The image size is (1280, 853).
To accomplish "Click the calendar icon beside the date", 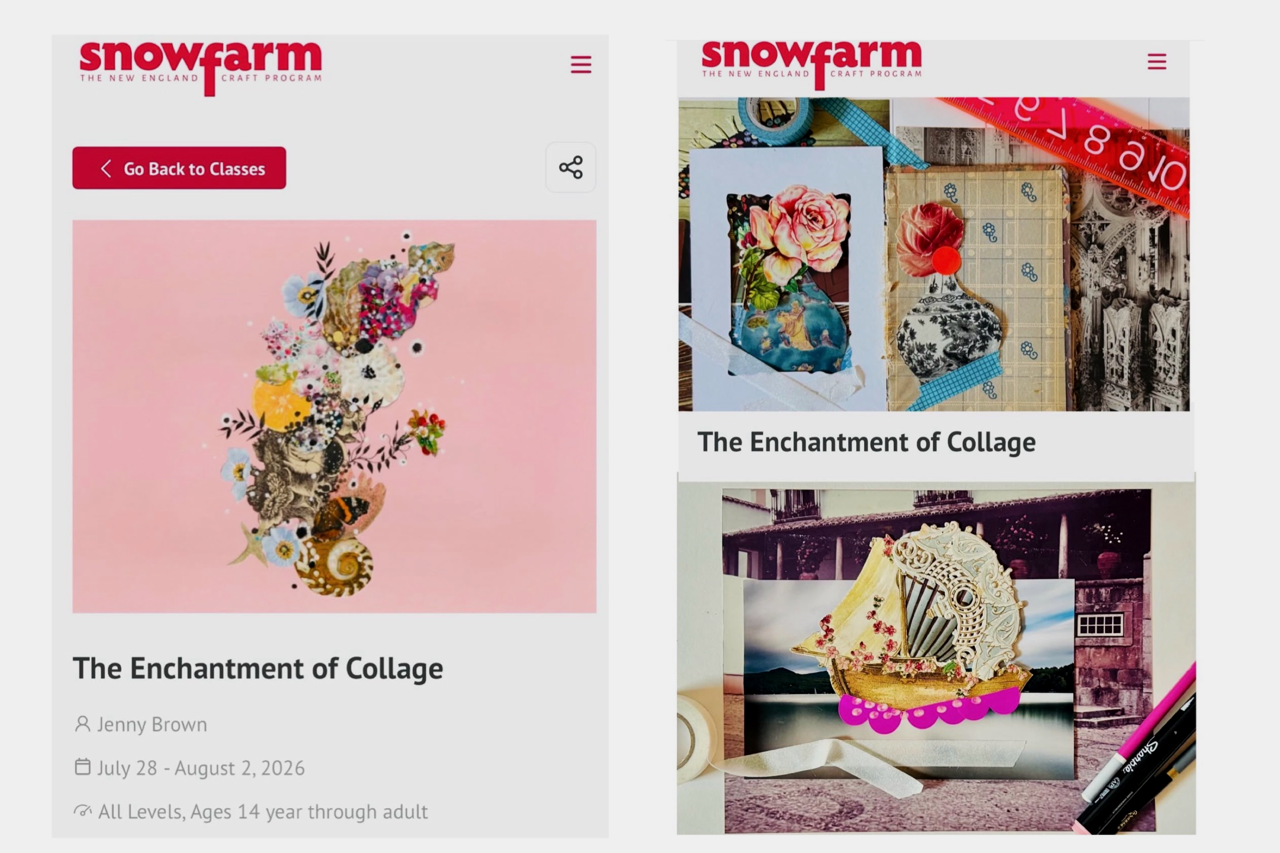I will pos(83,767).
